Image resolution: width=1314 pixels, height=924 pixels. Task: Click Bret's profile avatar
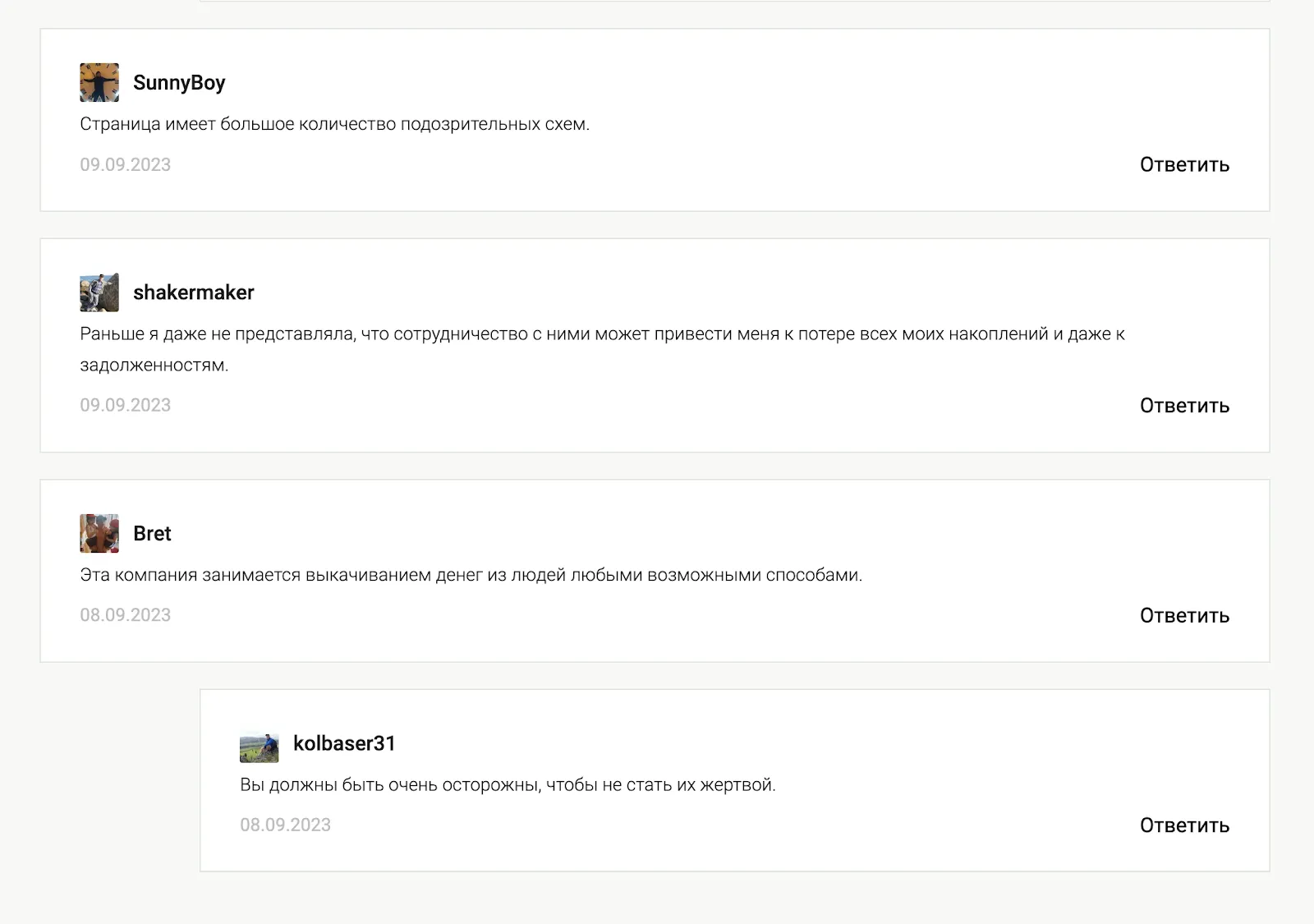pos(99,534)
